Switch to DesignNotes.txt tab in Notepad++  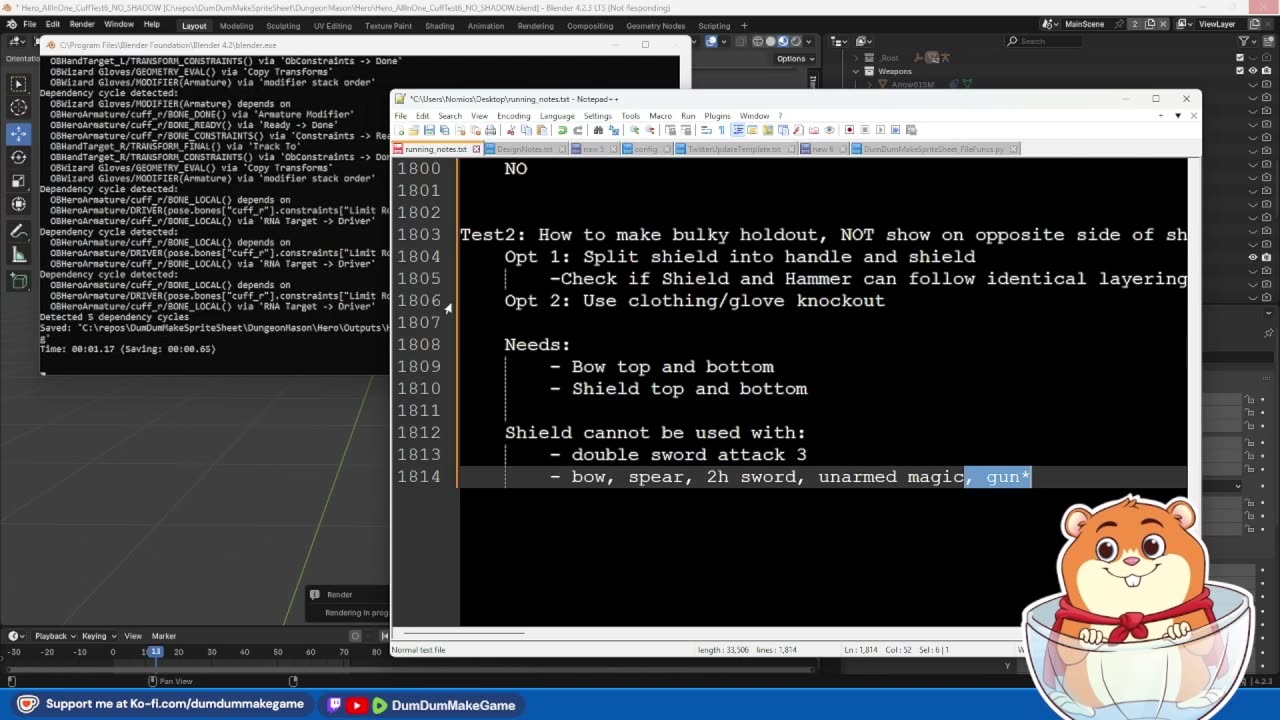click(x=524, y=149)
